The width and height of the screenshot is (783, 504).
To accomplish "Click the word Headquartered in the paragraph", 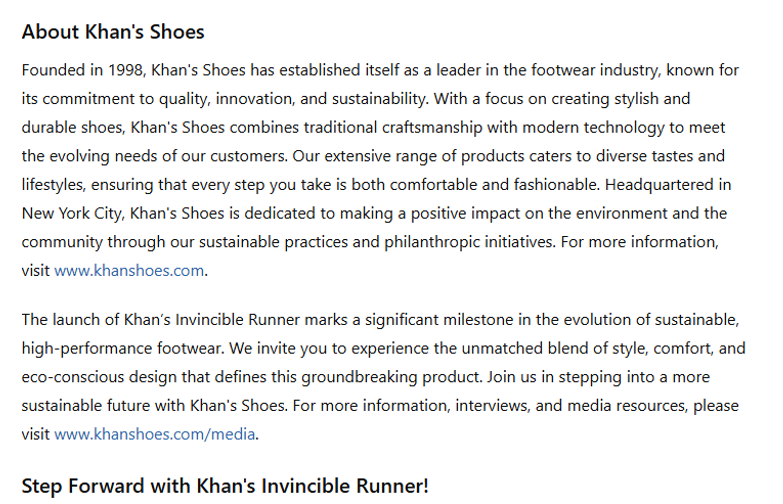I will coord(659,185).
